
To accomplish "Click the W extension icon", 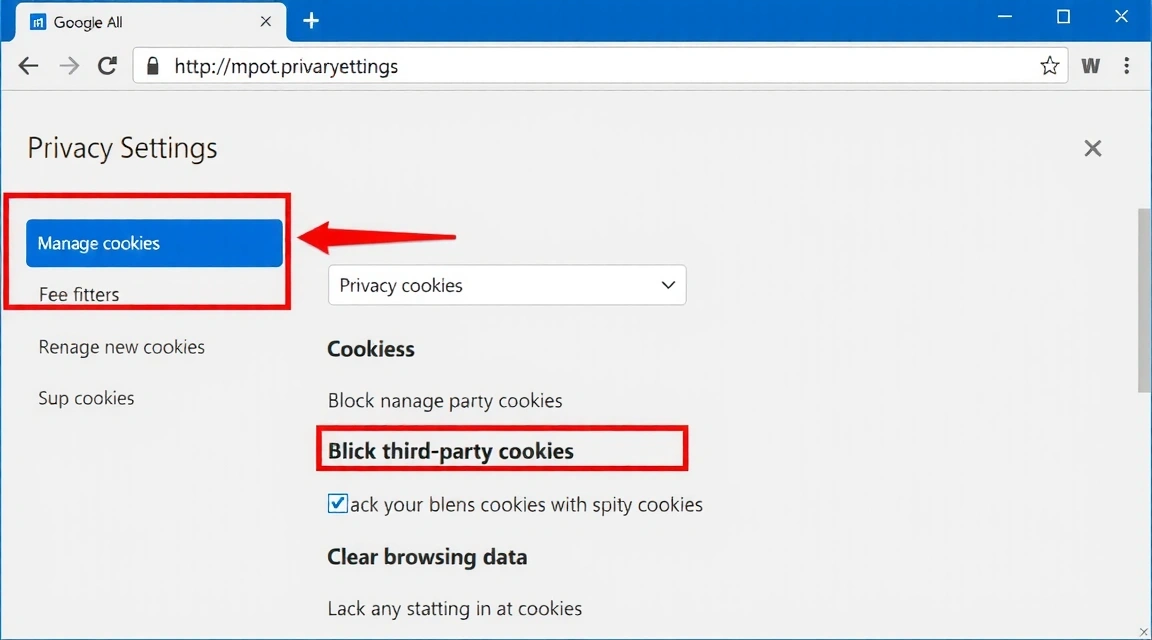I will [1090, 66].
